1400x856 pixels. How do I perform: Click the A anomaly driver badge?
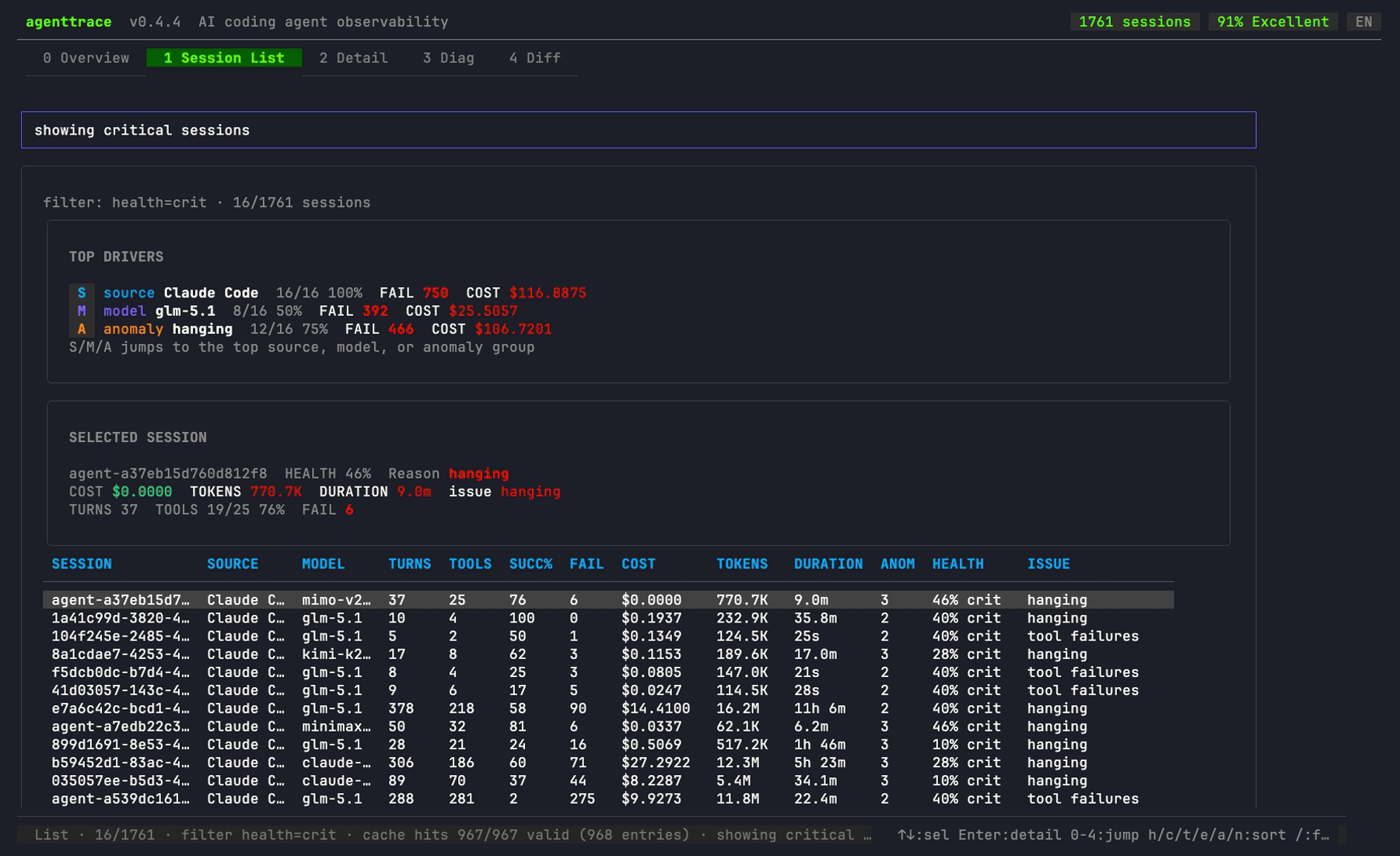[x=82, y=329]
